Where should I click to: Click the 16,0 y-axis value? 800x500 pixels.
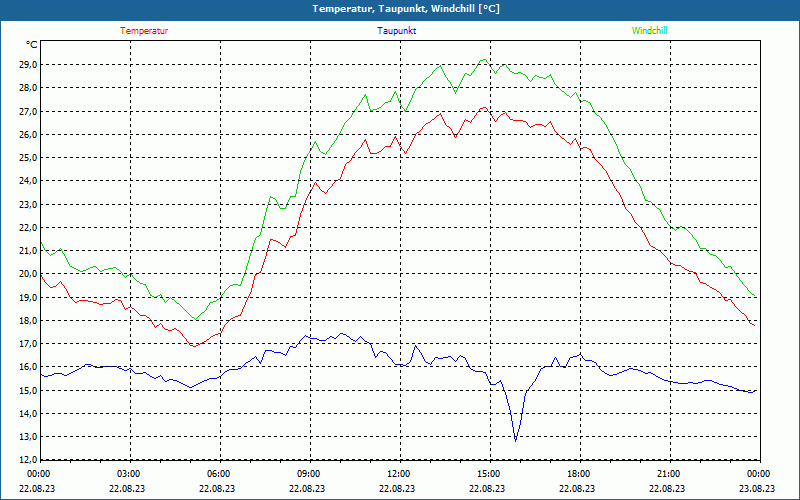pos(28,367)
